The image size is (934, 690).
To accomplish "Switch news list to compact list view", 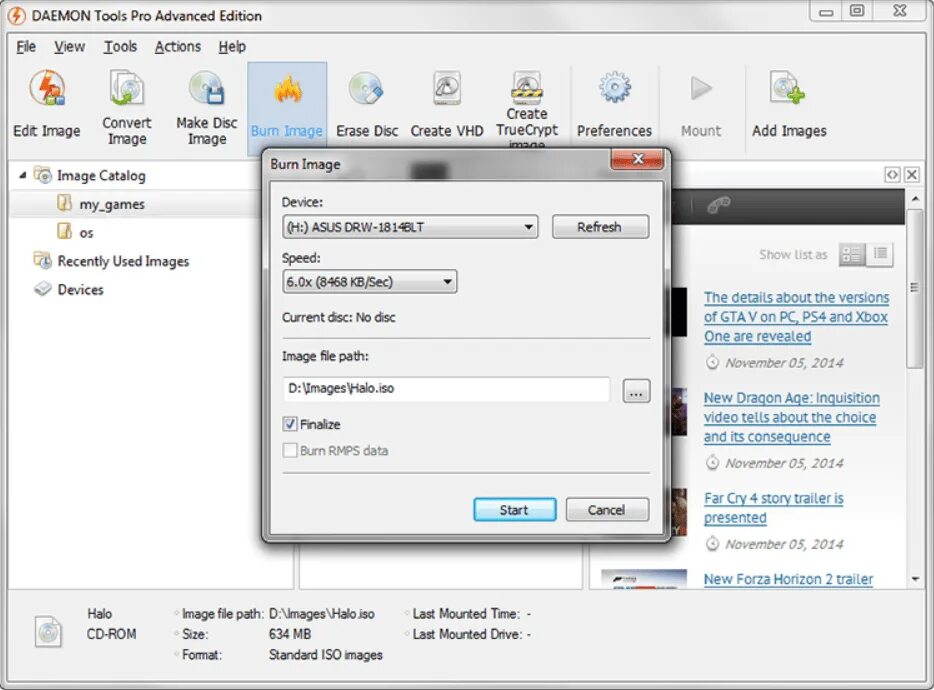I will 880,255.
